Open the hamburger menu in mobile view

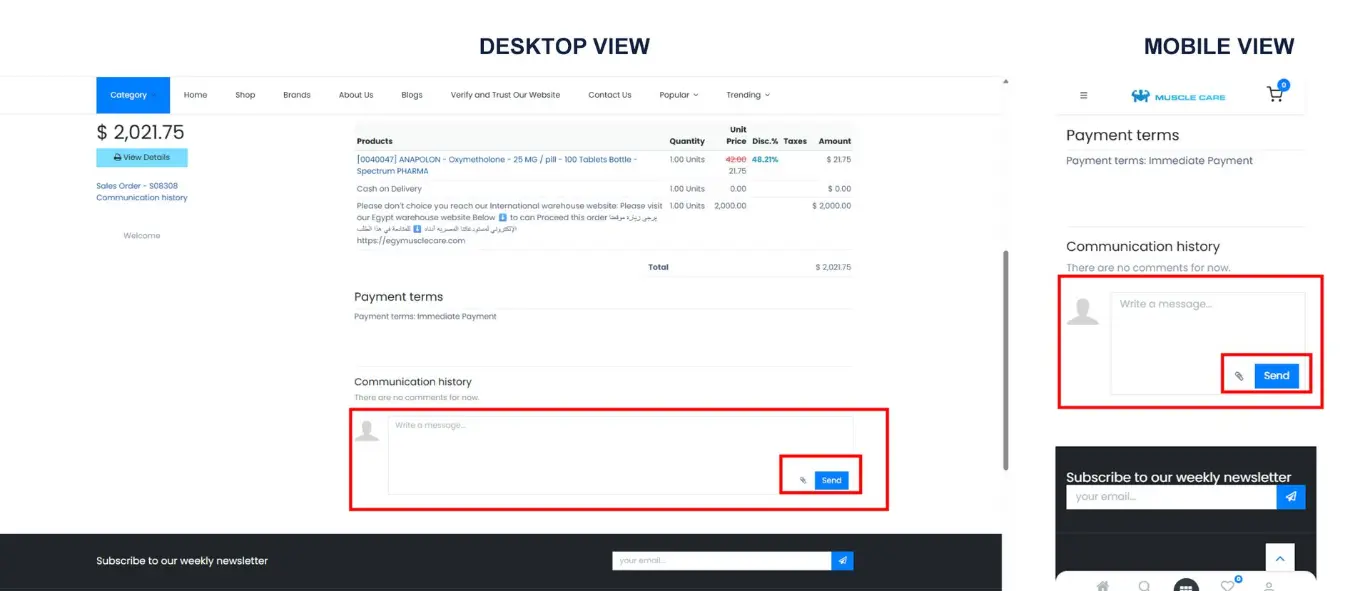click(1083, 96)
